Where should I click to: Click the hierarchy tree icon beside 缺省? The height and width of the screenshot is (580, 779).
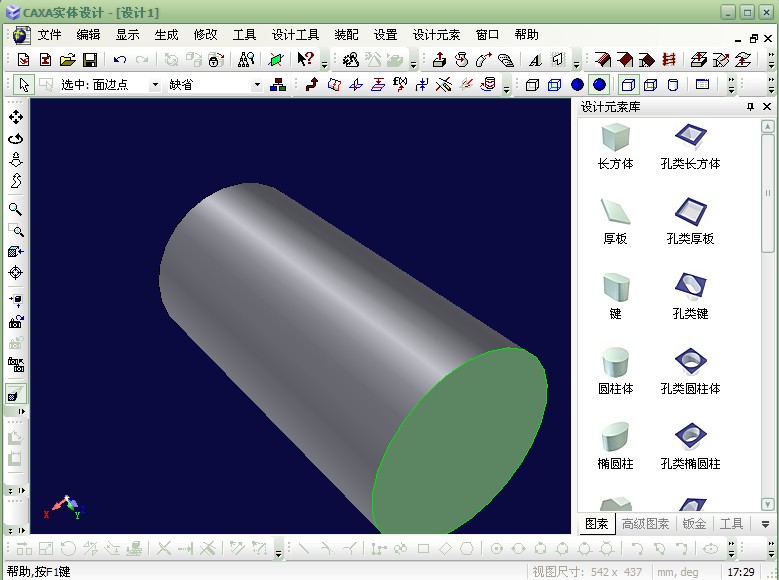point(278,85)
